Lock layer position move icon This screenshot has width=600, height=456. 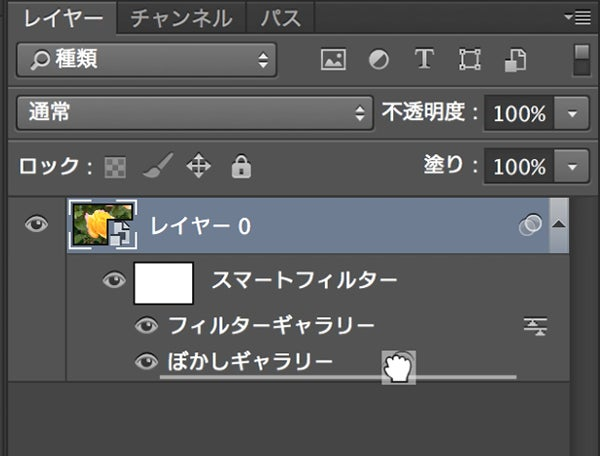198,166
